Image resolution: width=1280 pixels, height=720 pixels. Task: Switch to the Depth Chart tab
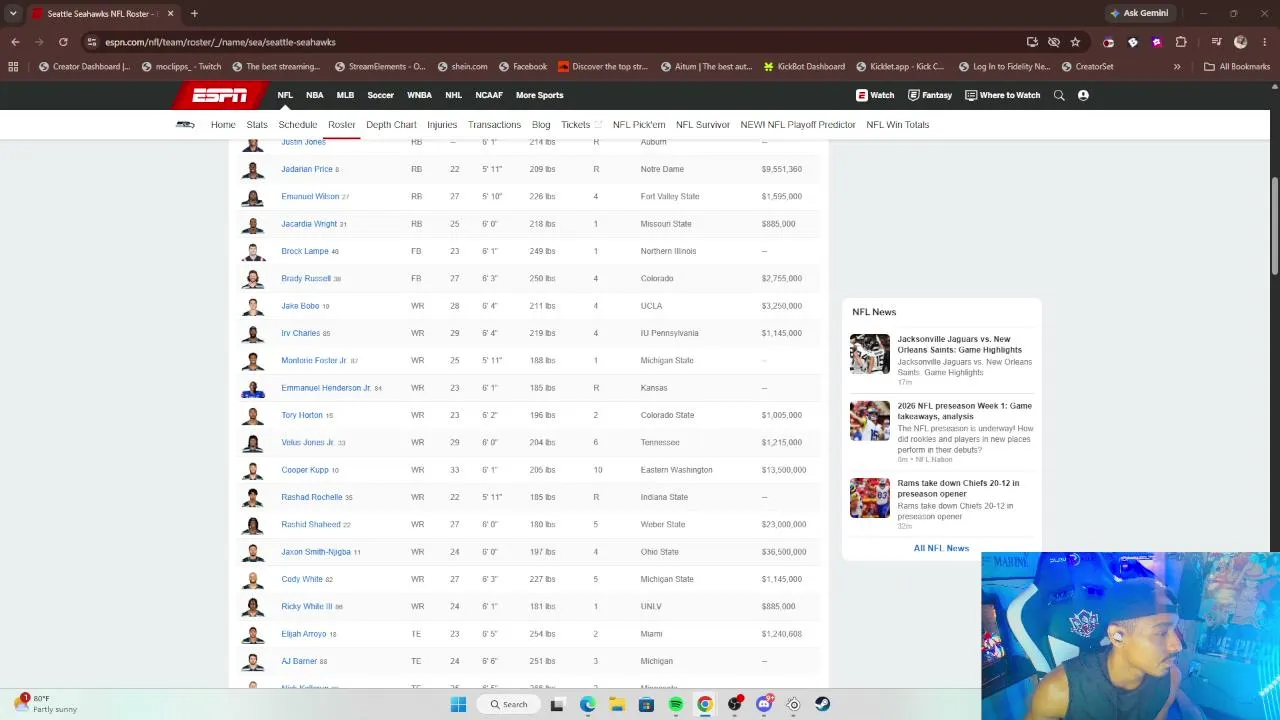click(391, 125)
